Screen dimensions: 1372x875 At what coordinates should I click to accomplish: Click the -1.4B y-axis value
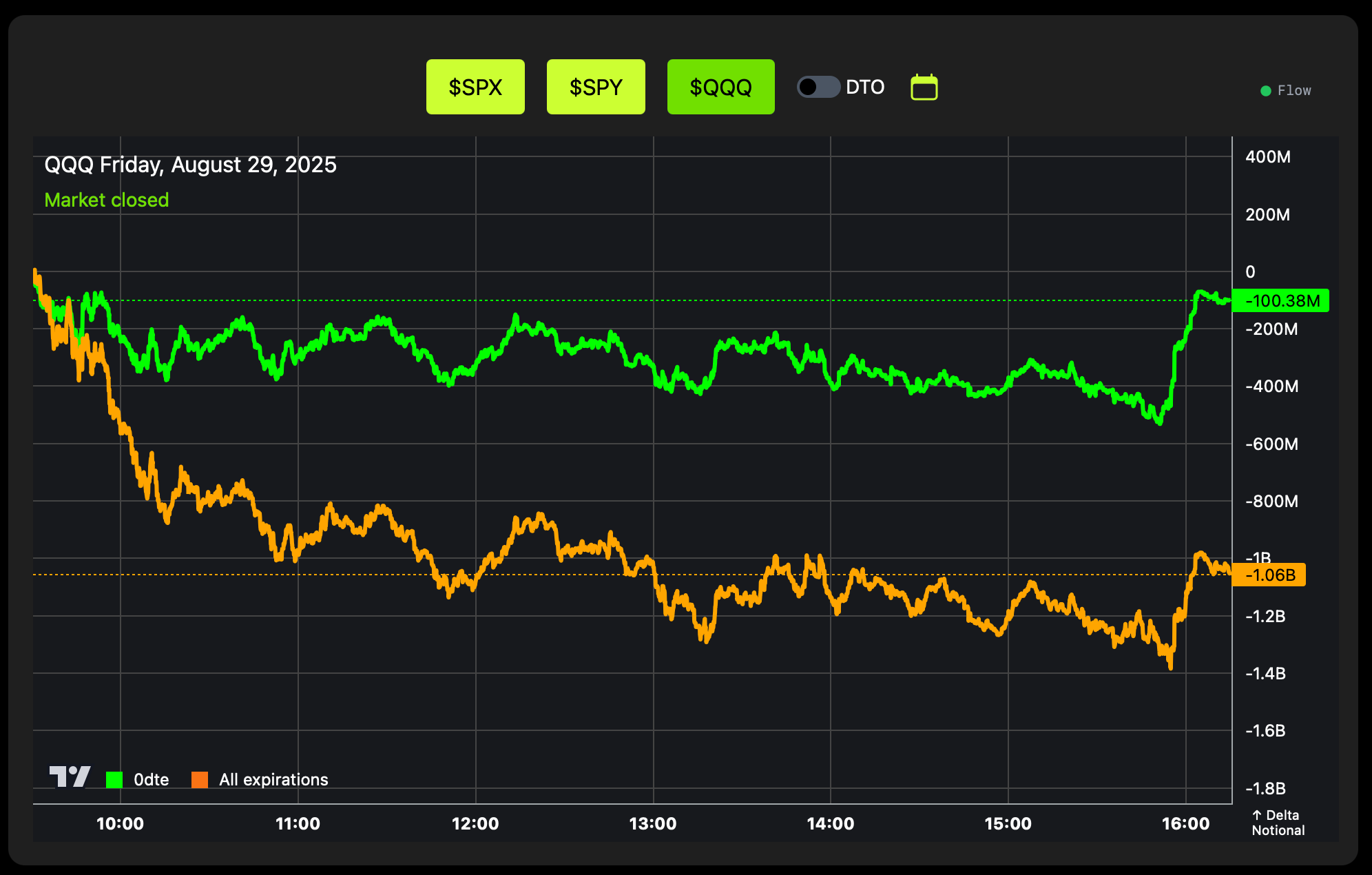[1265, 673]
